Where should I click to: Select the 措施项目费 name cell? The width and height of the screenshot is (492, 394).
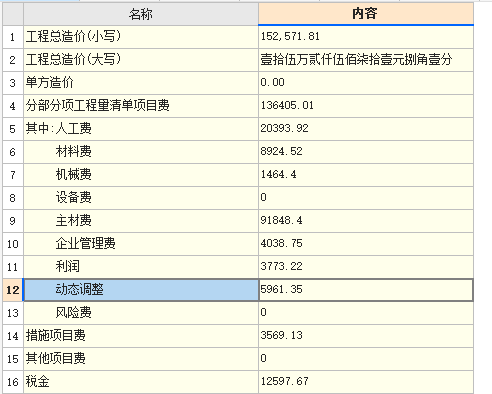coord(141,336)
